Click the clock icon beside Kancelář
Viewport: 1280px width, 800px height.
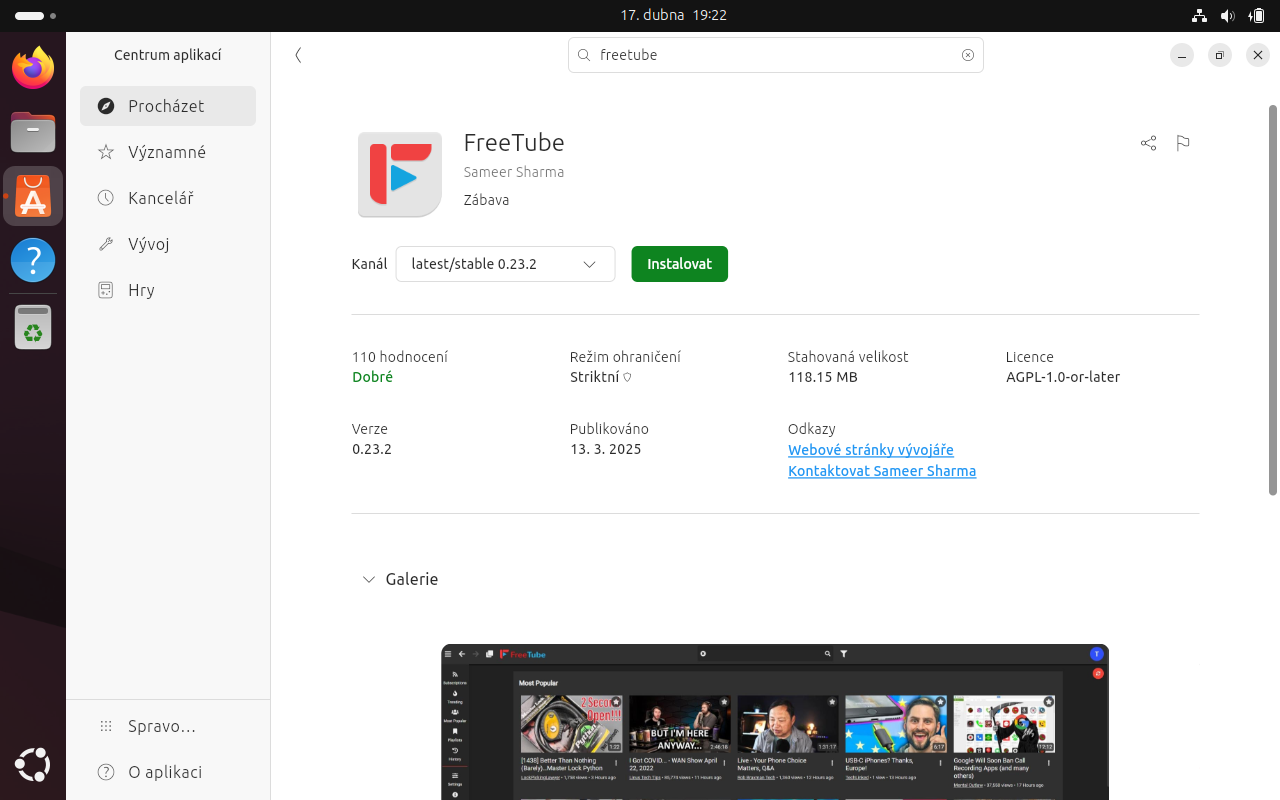pyautogui.click(x=106, y=198)
